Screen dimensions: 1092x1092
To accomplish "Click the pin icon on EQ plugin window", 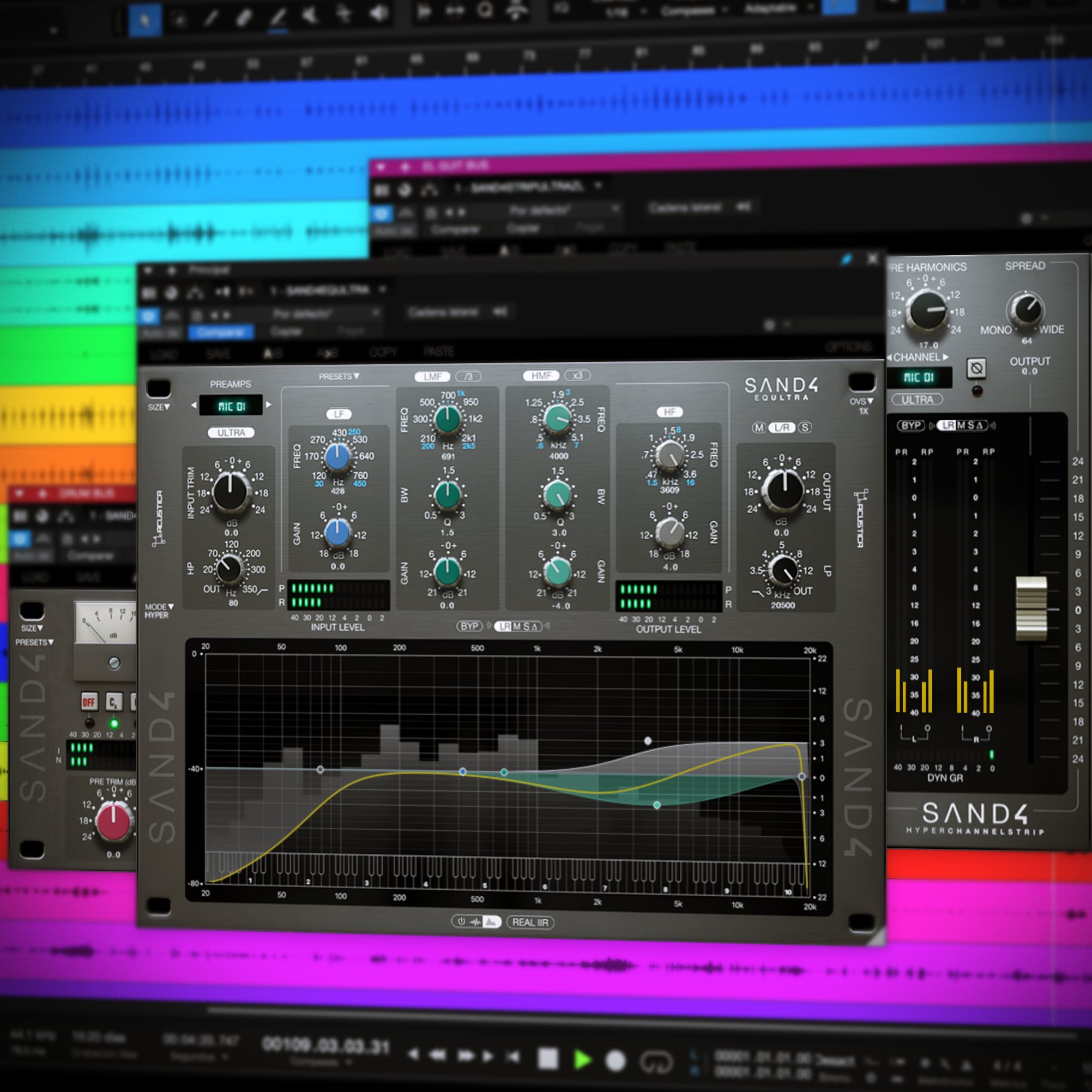I will click(x=846, y=260).
